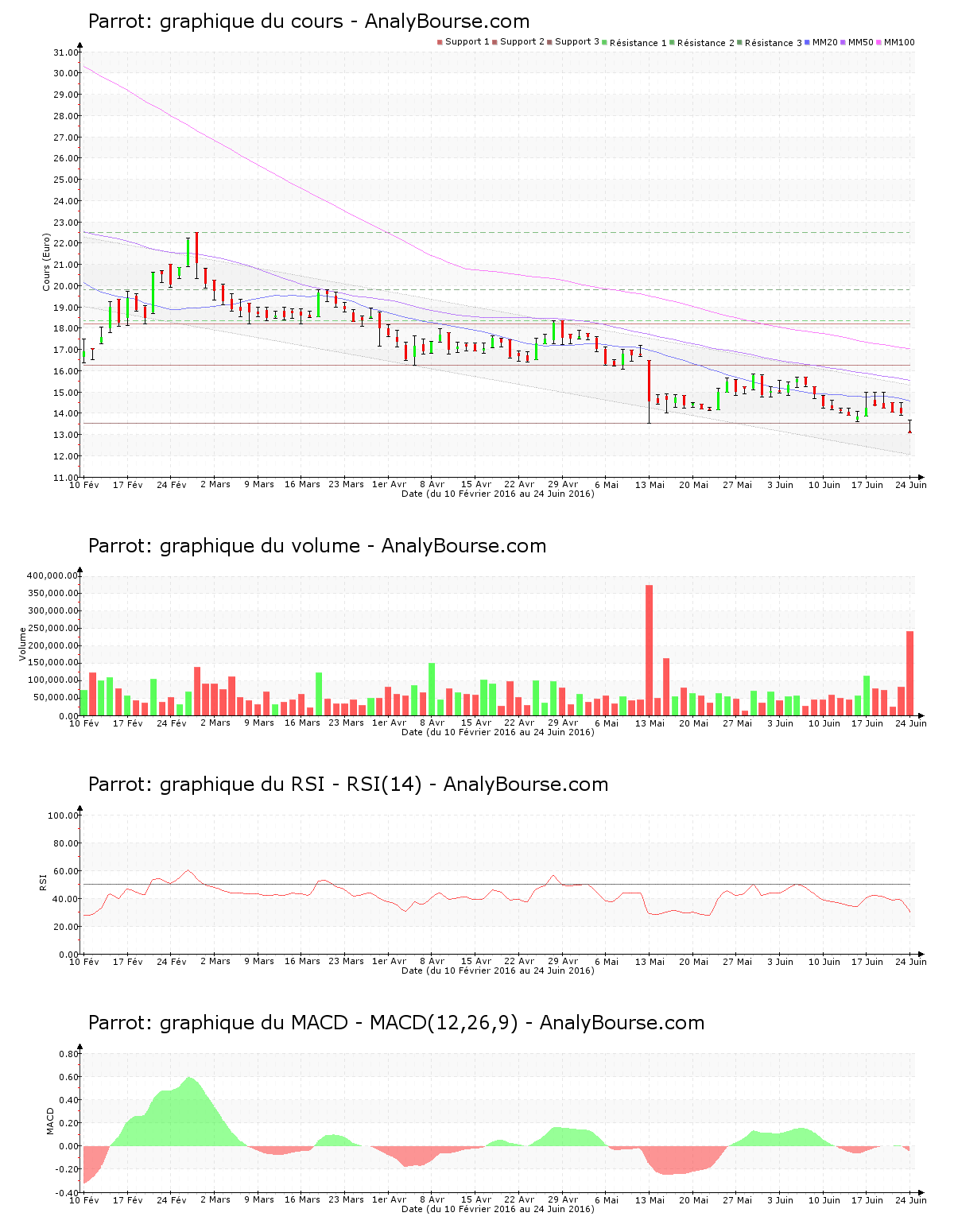Click the 'Cours (Euro)' vertical axis label
The width and height of the screenshot is (954, 1232).
47,262
